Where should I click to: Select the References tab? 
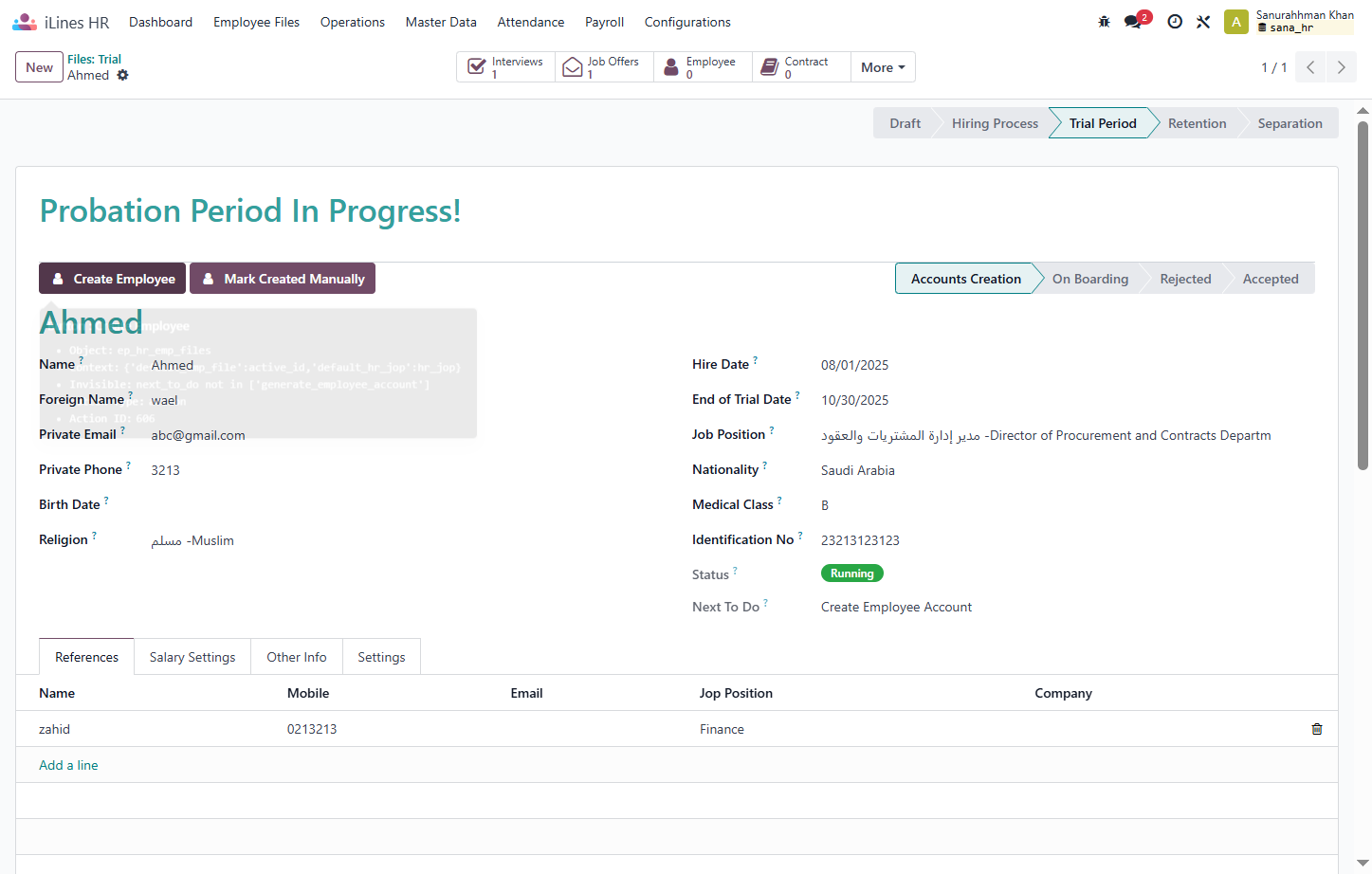(x=86, y=657)
